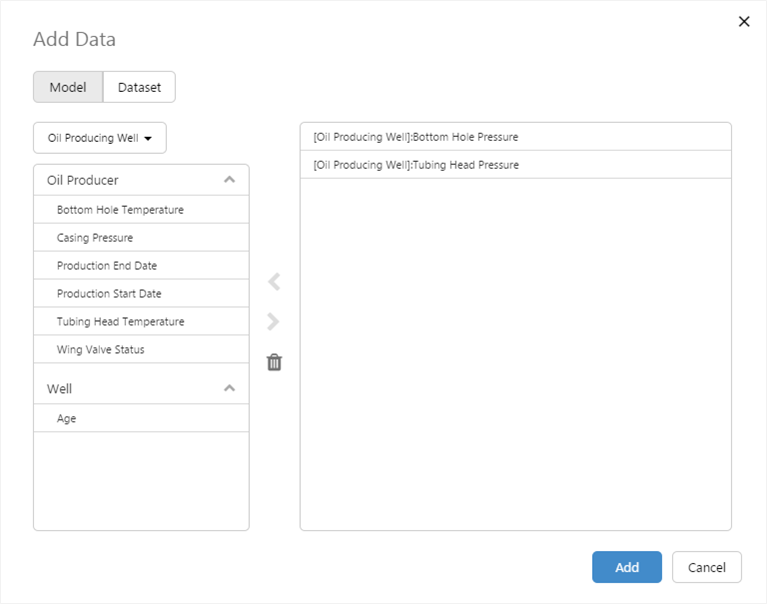
Task: Select the Age property under Well
Action: coord(67,419)
